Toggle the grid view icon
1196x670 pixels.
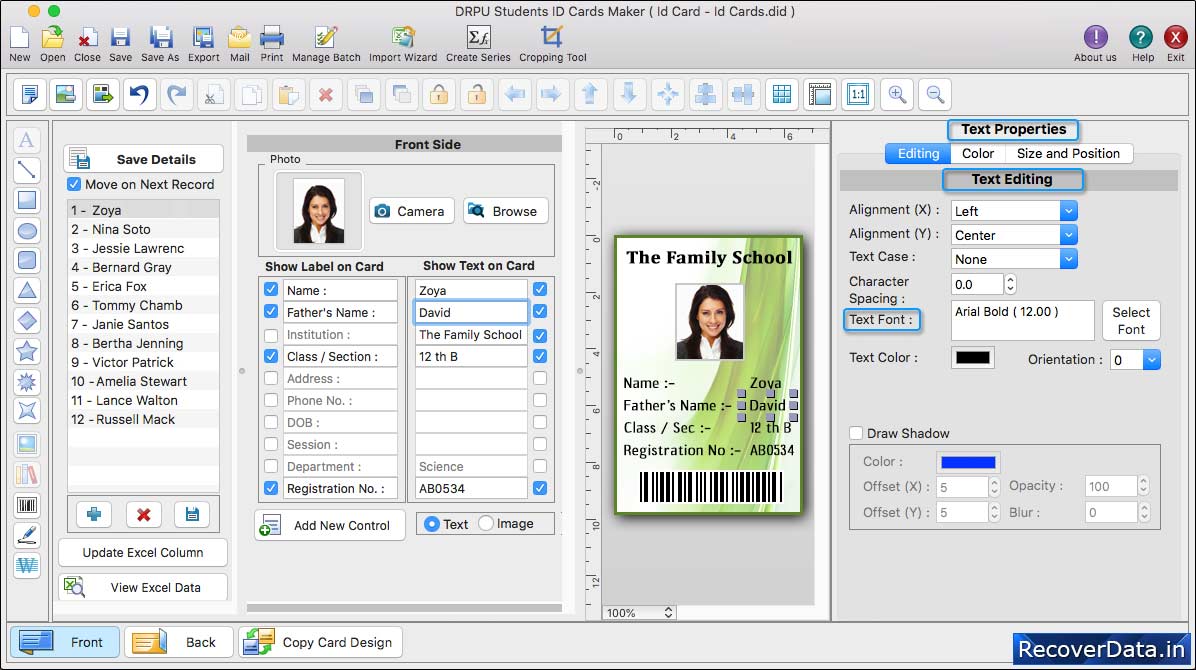pyautogui.click(x=782, y=95)
